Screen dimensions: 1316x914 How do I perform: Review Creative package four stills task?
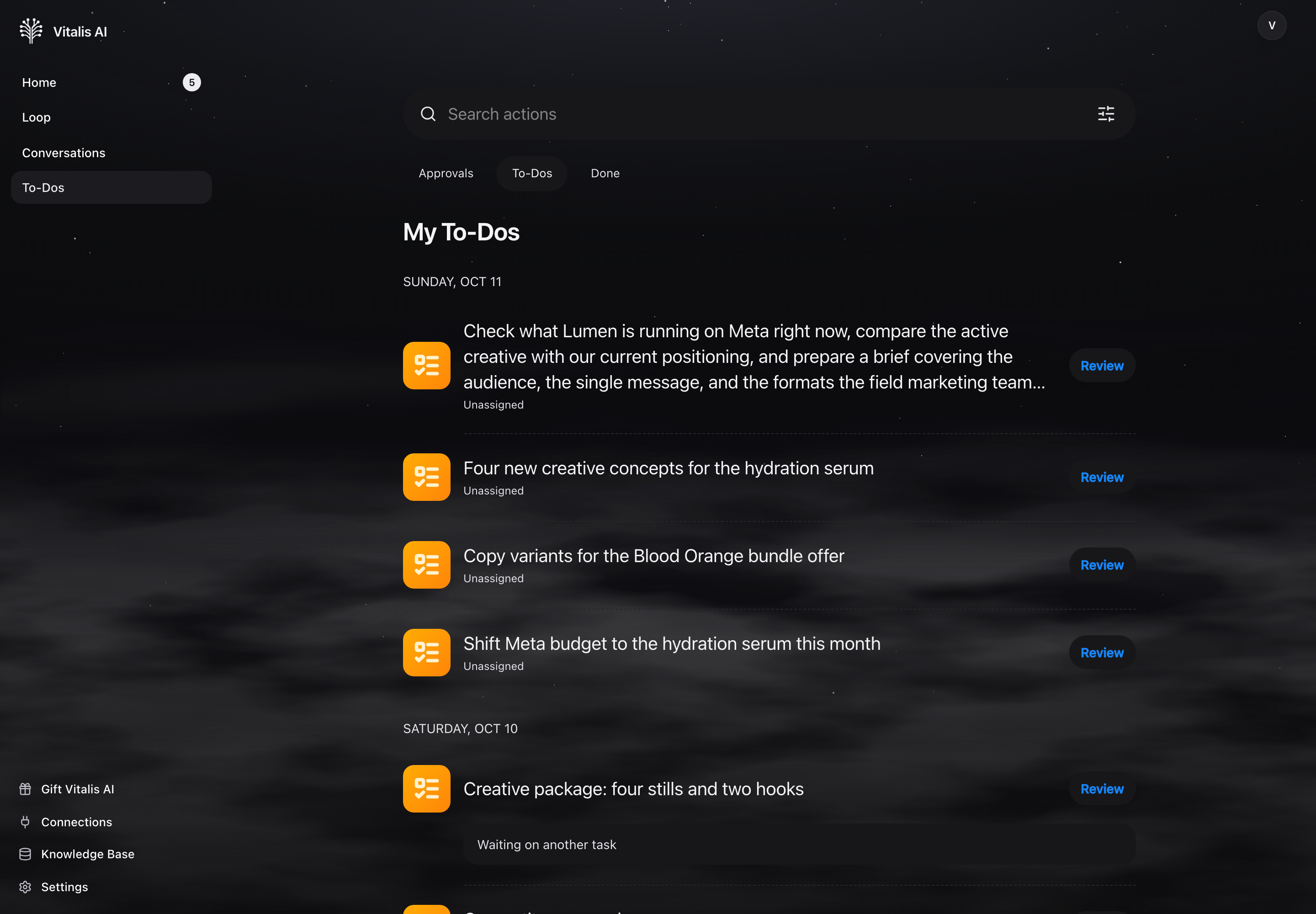tap(1102, 789)
